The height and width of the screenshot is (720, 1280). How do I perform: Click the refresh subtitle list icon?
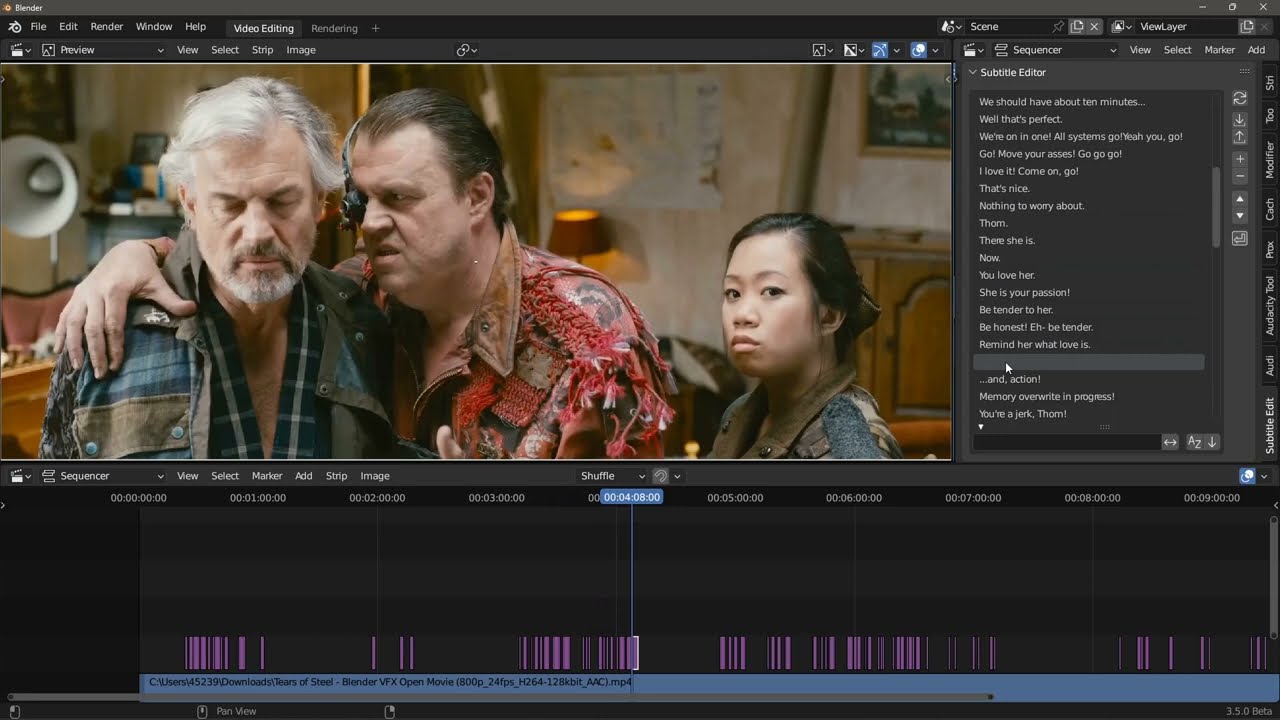1240,98
